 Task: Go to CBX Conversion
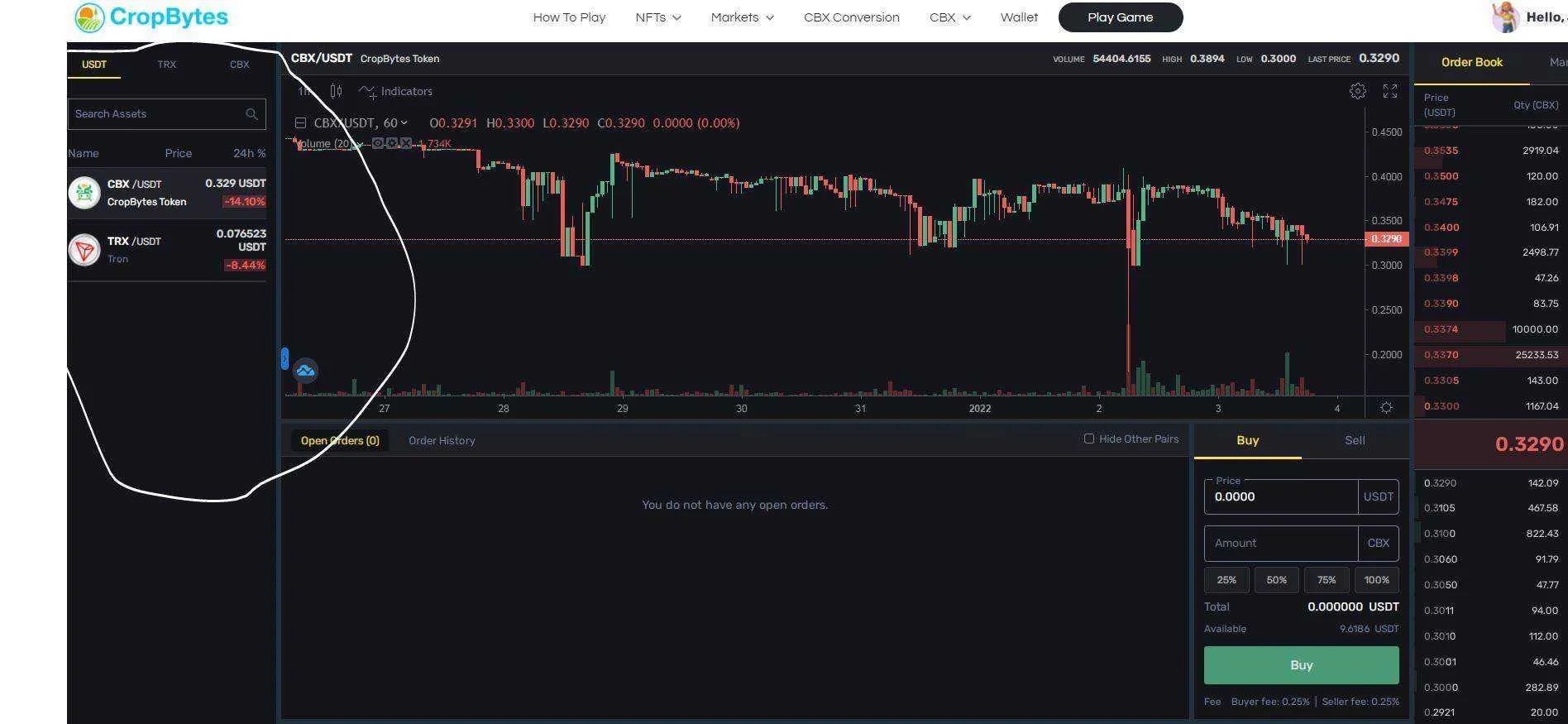pyautogui.click(x=852, y=17)
